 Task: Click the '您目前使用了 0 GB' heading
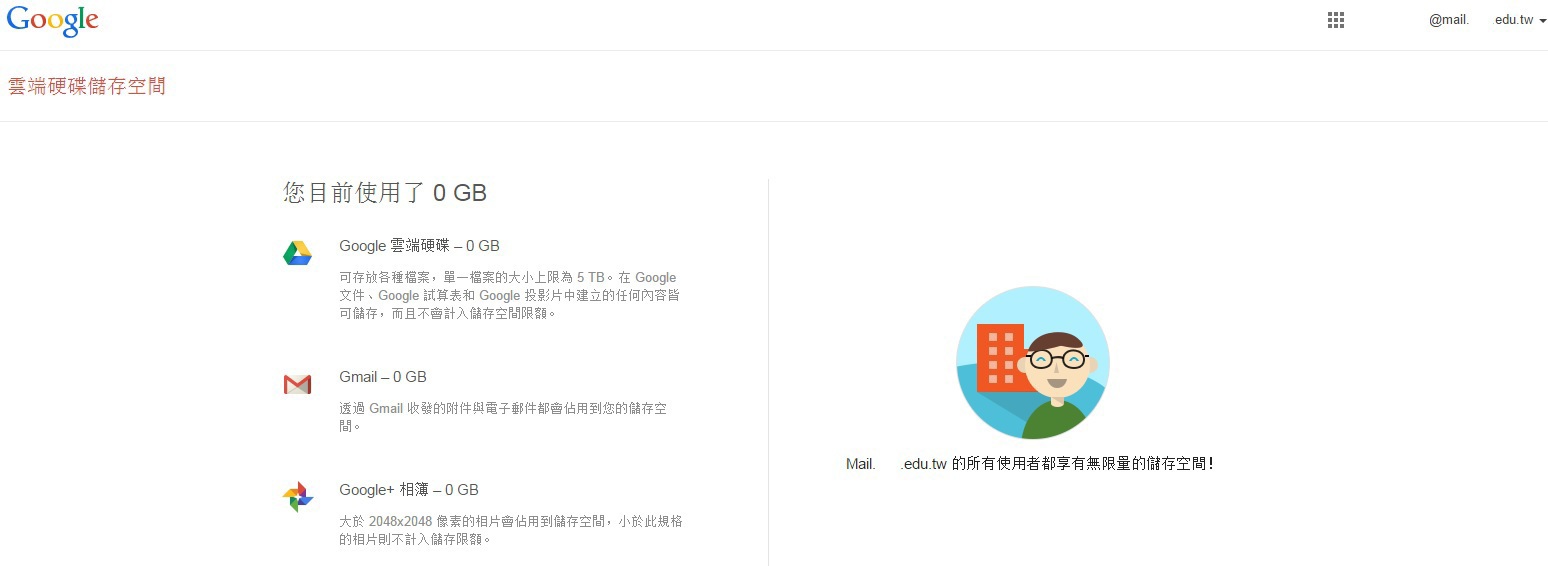(x=385, y=193)
